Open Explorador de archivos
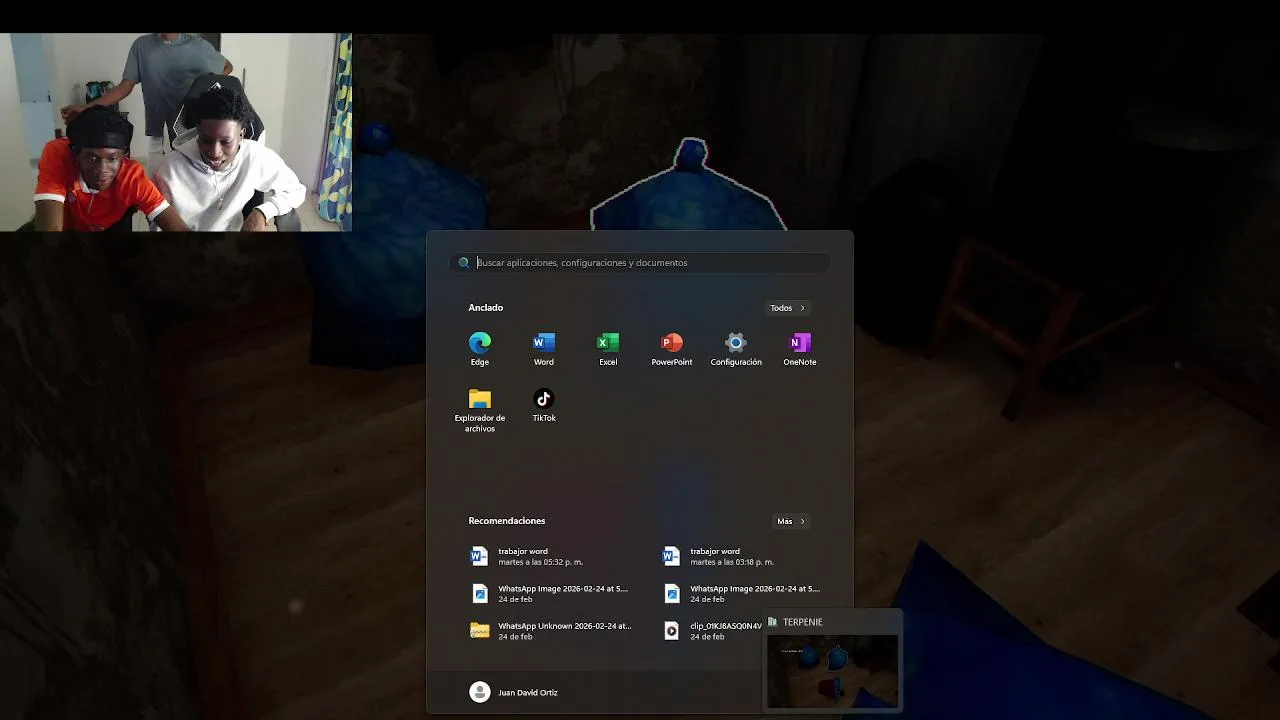This screenshot has height=720, width=1280. tap(480, 410)
